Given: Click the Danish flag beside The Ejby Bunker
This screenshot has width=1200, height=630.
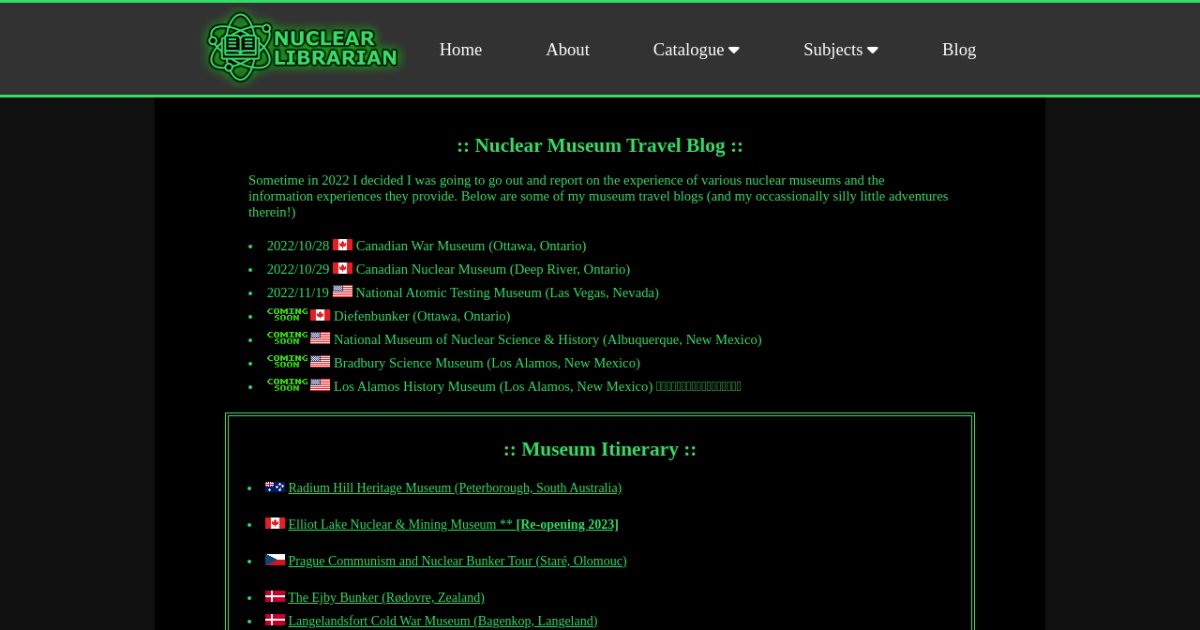Looking at the screenshot, I should tap(275, 595).
